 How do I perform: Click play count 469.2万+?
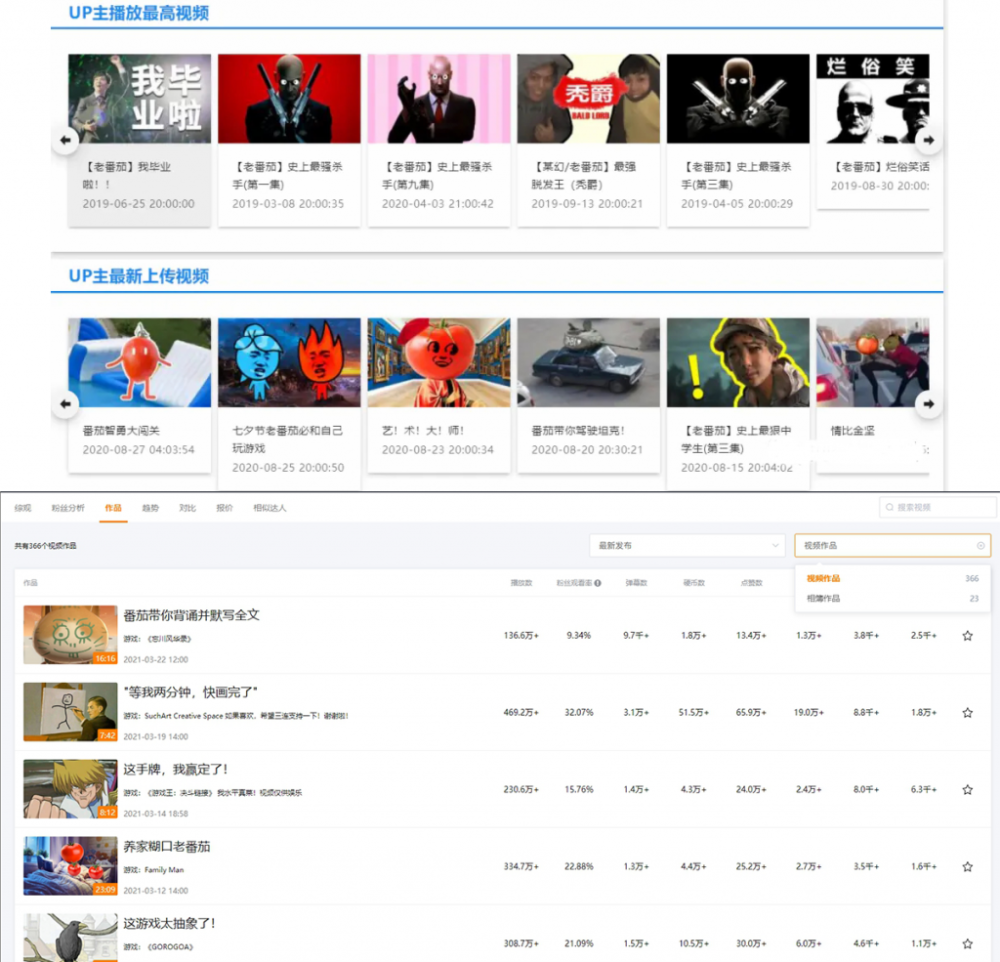tap(521, 713)
